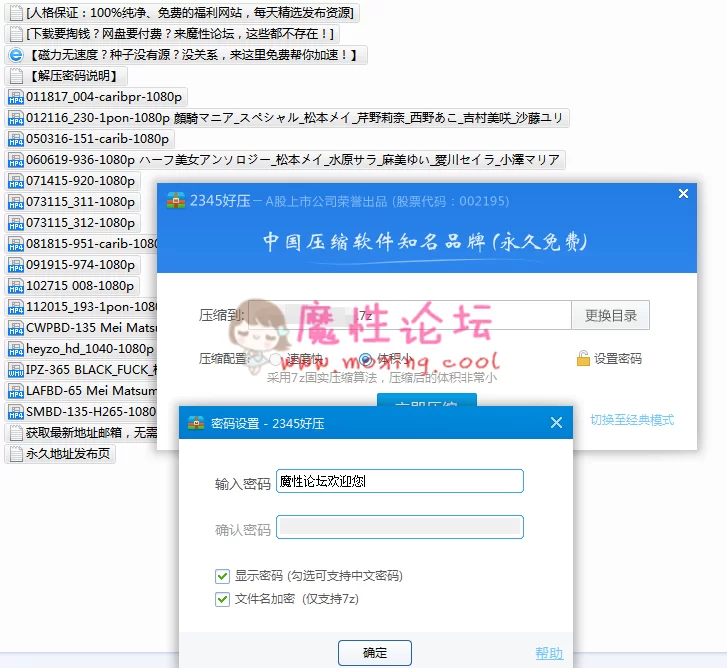The width and height of the screenshot is (727, 668).
Task: Select the 磁力无速度 shortcut name
Action: 194,55
